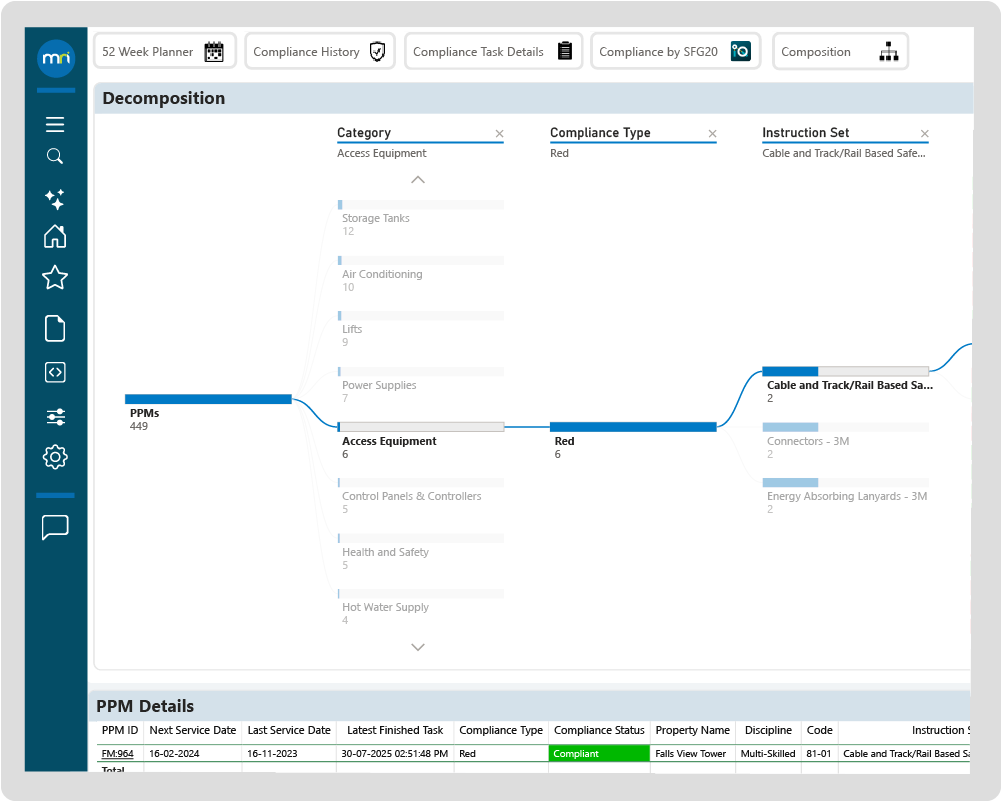Click the search magnifier icon
1002x802 pixels.
(x=55, y=156)
